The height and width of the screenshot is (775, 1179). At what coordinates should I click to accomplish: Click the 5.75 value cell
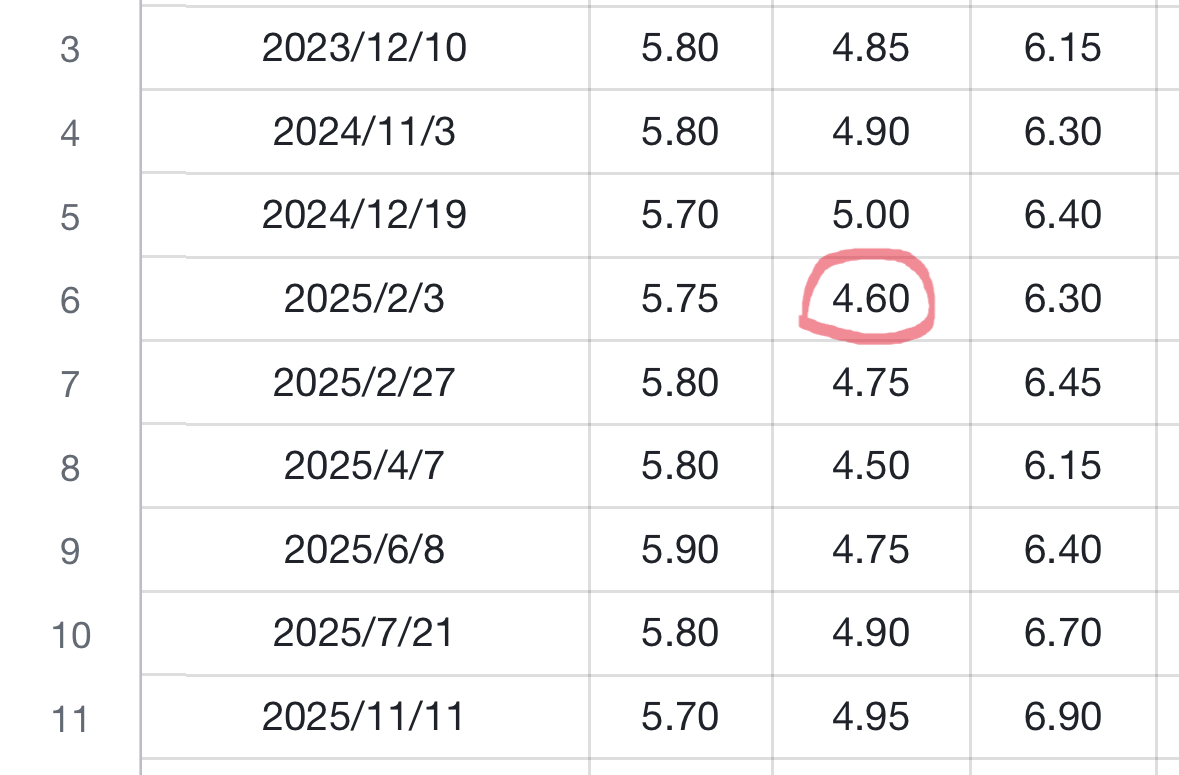pyautogui.click(x=680, y=299)
